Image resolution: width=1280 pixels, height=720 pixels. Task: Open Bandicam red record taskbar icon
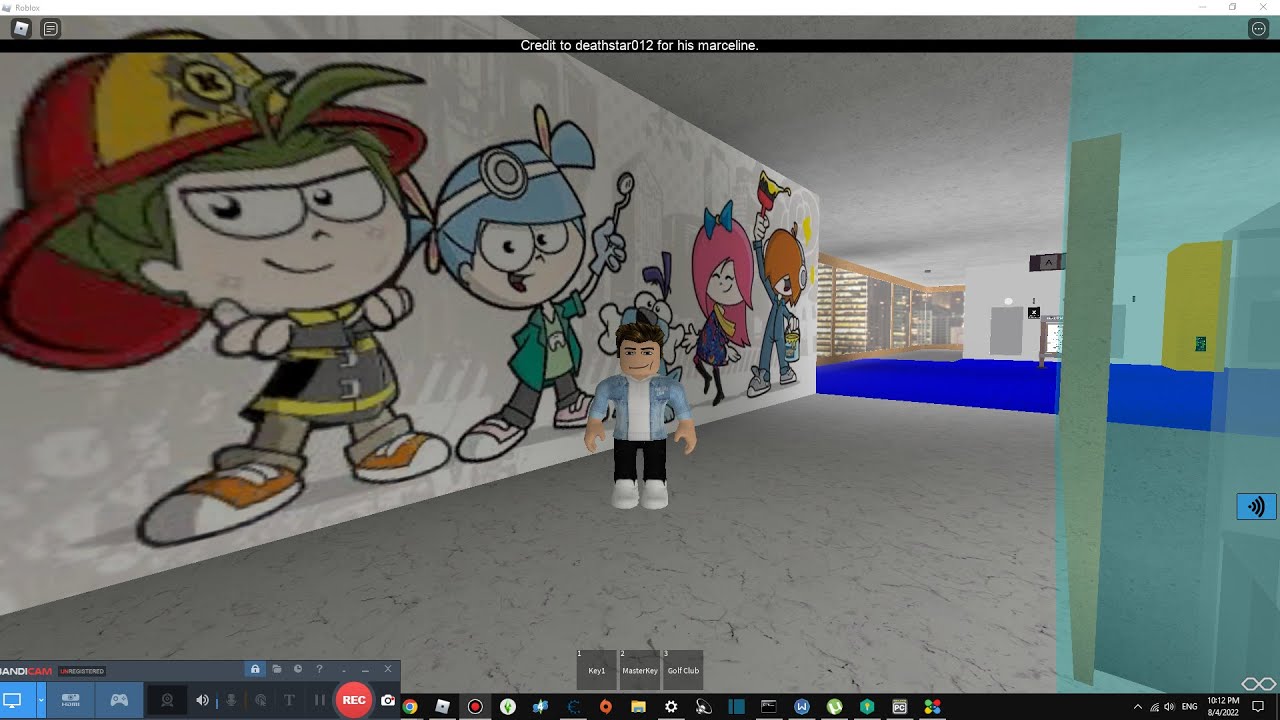475,706
